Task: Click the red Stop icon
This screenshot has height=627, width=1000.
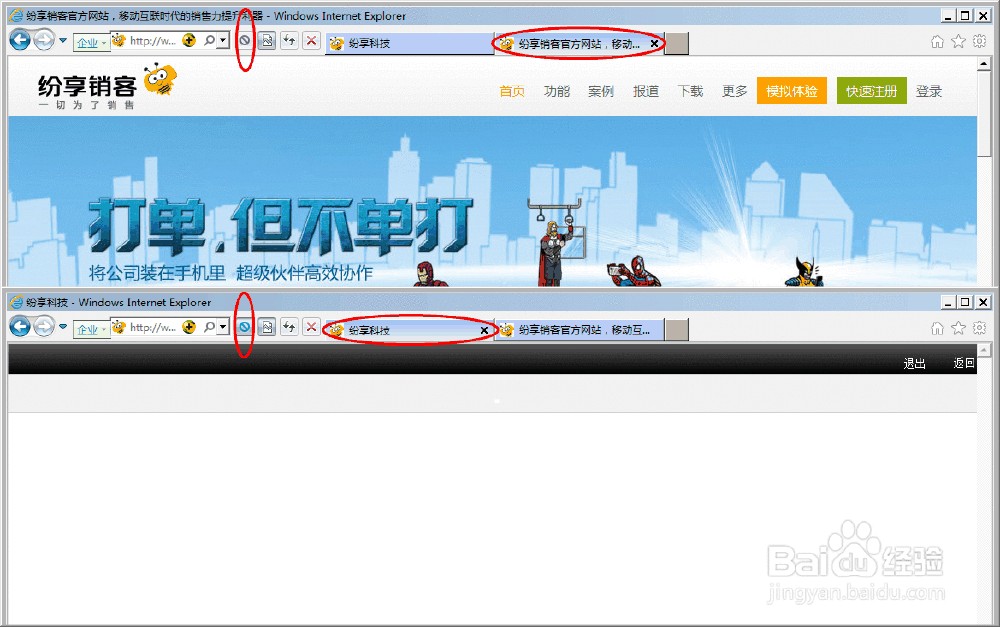Action: click(311, 40)
